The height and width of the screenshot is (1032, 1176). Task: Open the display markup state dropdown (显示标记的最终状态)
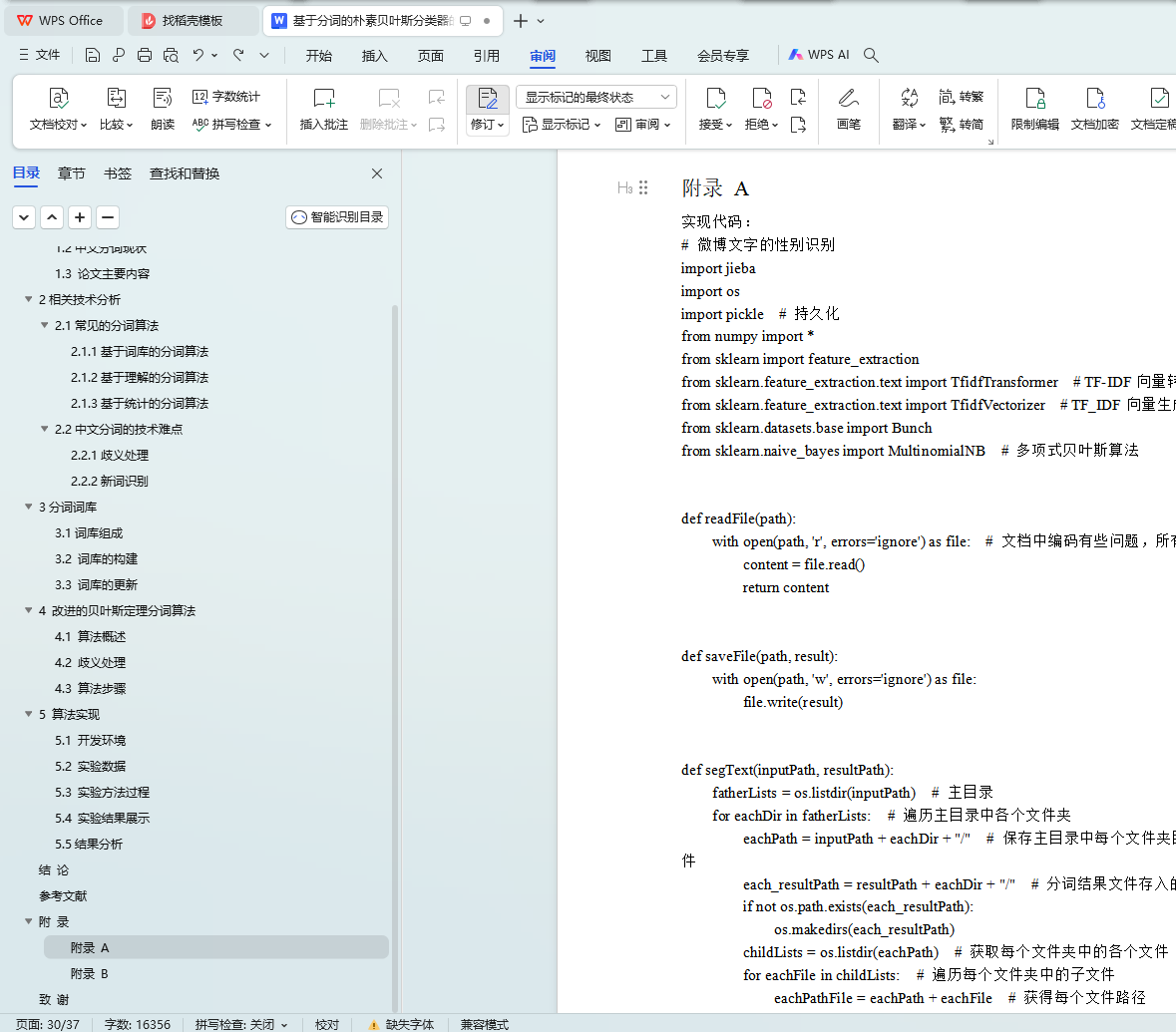596,98
